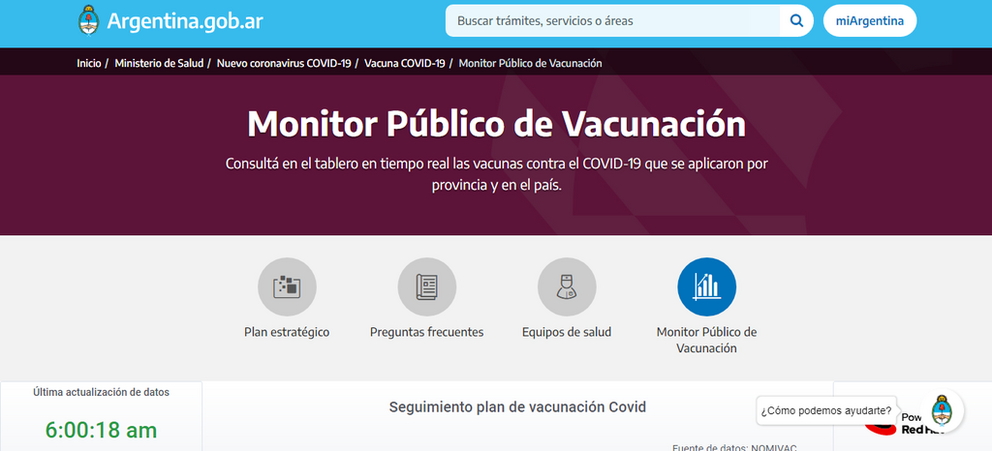Open the chatbot avatar icon
Screen dimensions: 992x451
pyautogui.click(x=941, y=411)
